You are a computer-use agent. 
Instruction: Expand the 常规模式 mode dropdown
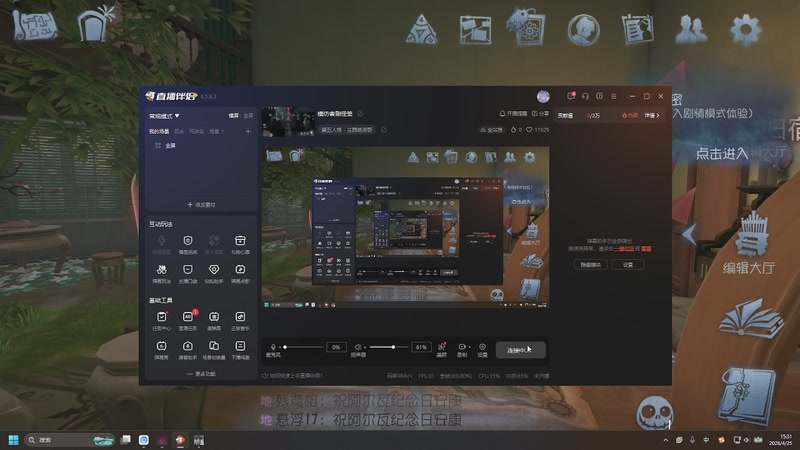(164, 116)
